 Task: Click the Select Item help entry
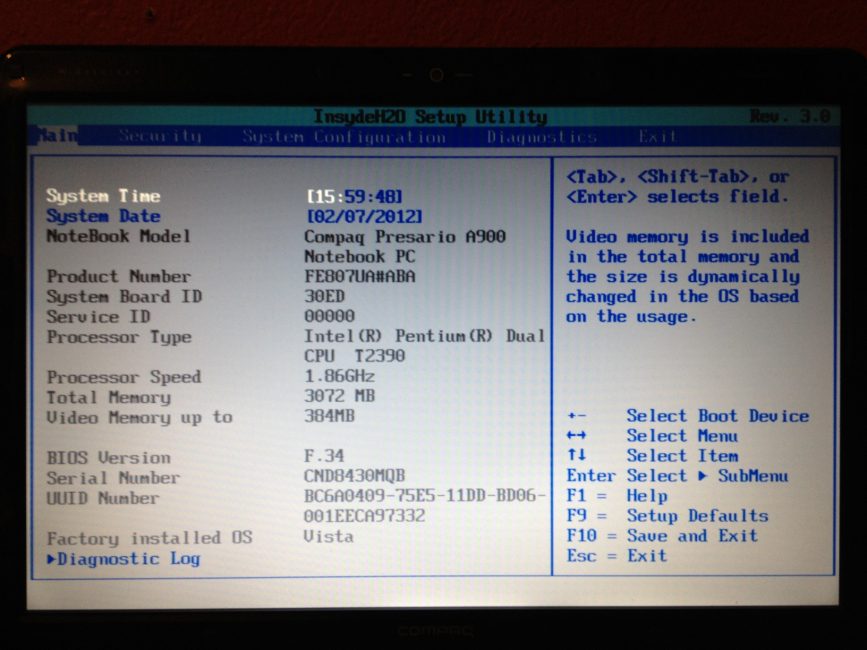pyautogui.click(x=652, y=456)
